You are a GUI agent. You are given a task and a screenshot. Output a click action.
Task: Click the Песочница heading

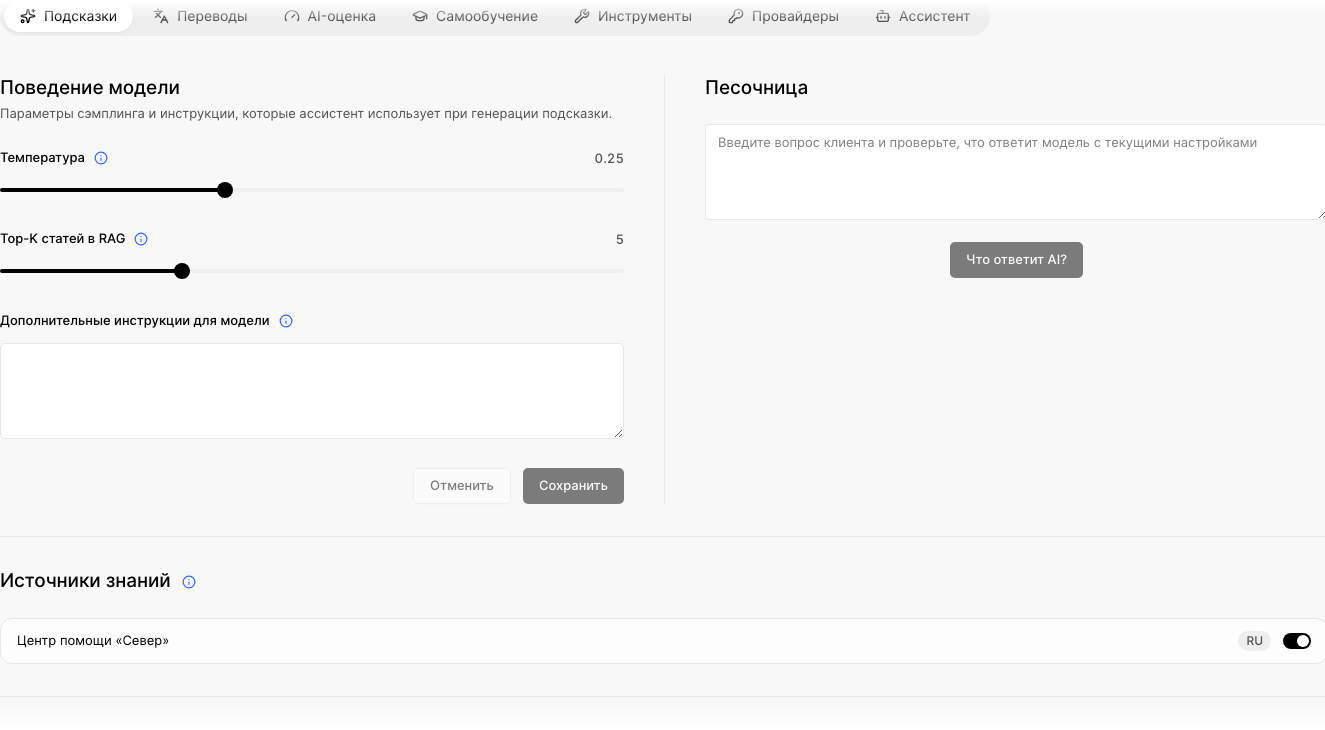tap(757, 88)
